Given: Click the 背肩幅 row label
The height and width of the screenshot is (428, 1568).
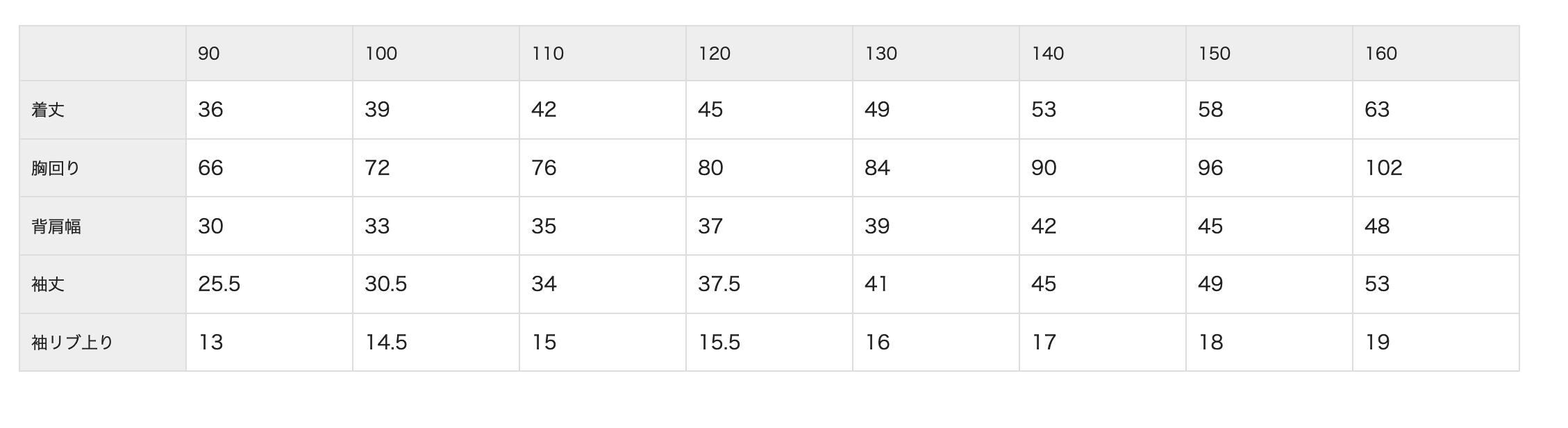Looking at the screenshot, I should click(x=103, y=227).
